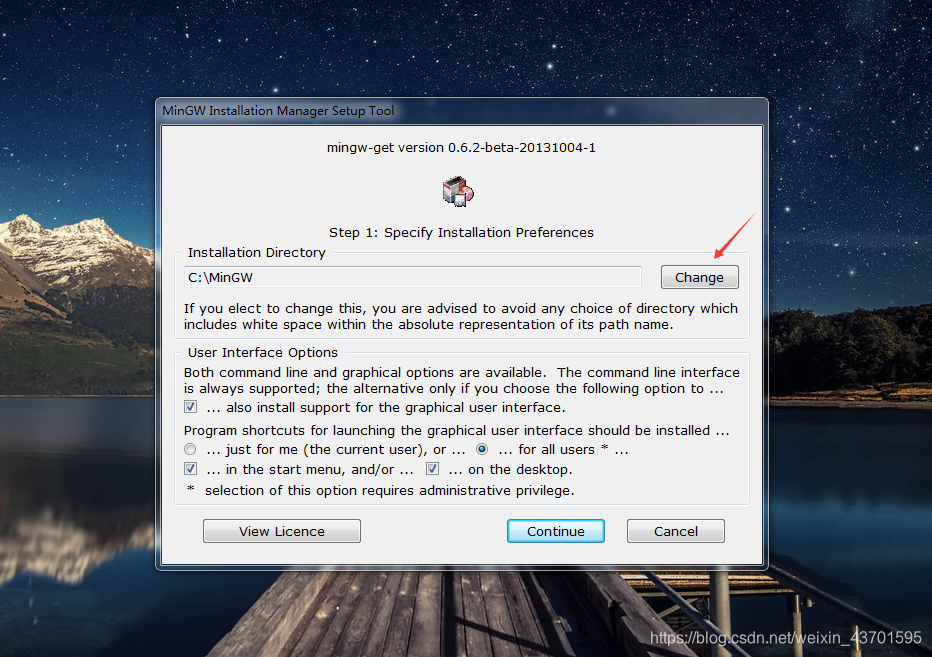Viewport: 932px width, 657px height.
Task: Click the MinGW Installation Manager Setup Tool title bar
Action: (x=461, y=111)
